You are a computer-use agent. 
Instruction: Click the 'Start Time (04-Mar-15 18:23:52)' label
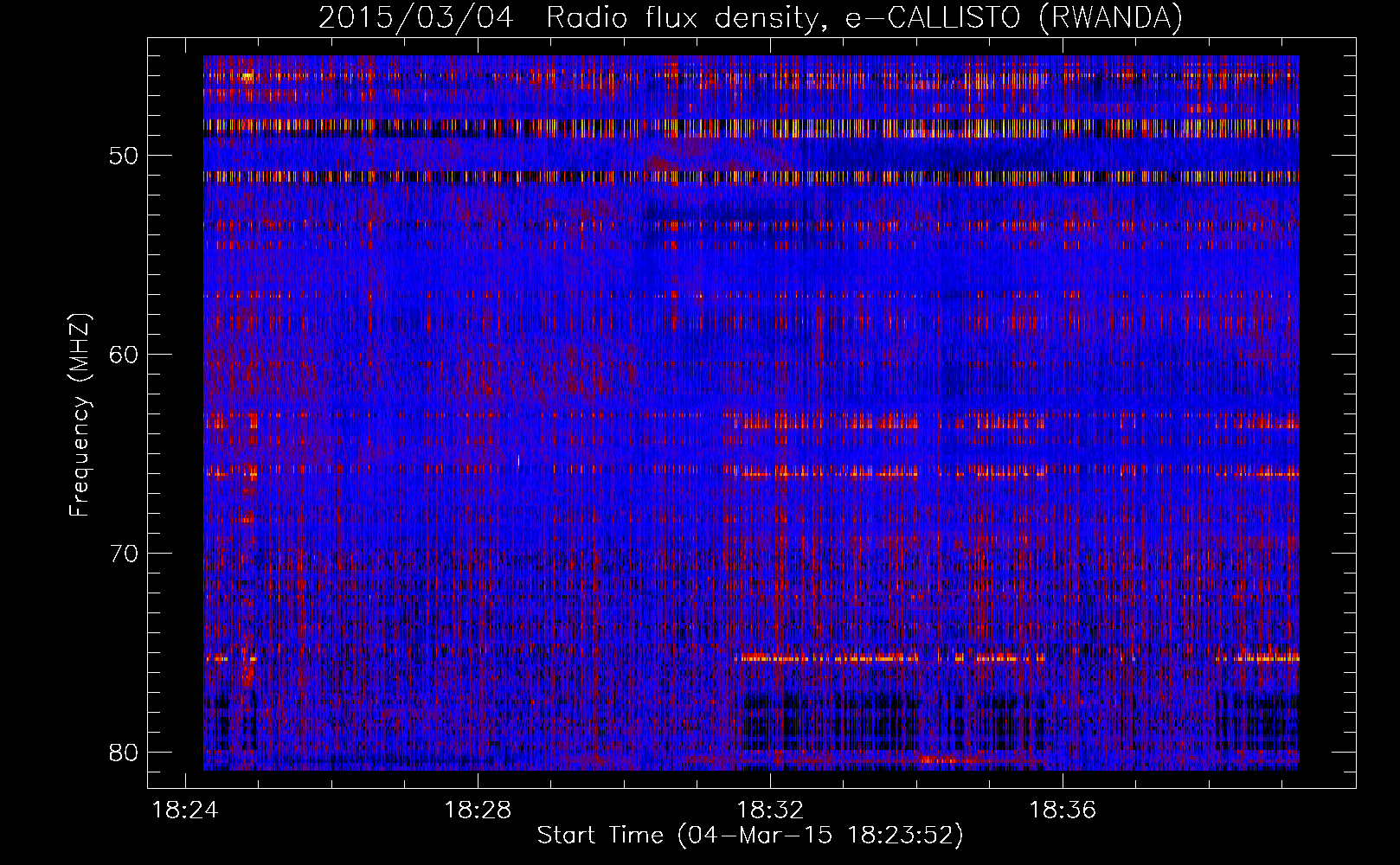point(750,836)
